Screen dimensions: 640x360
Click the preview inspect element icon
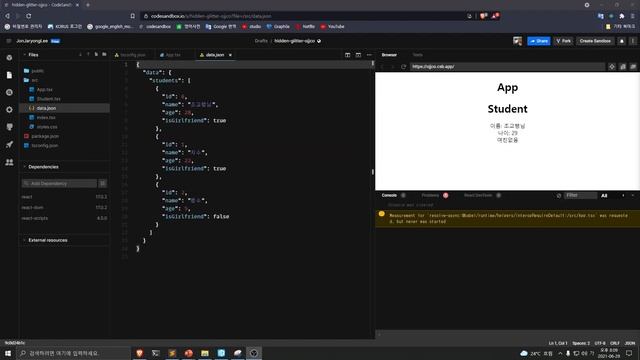pos(612,67)
